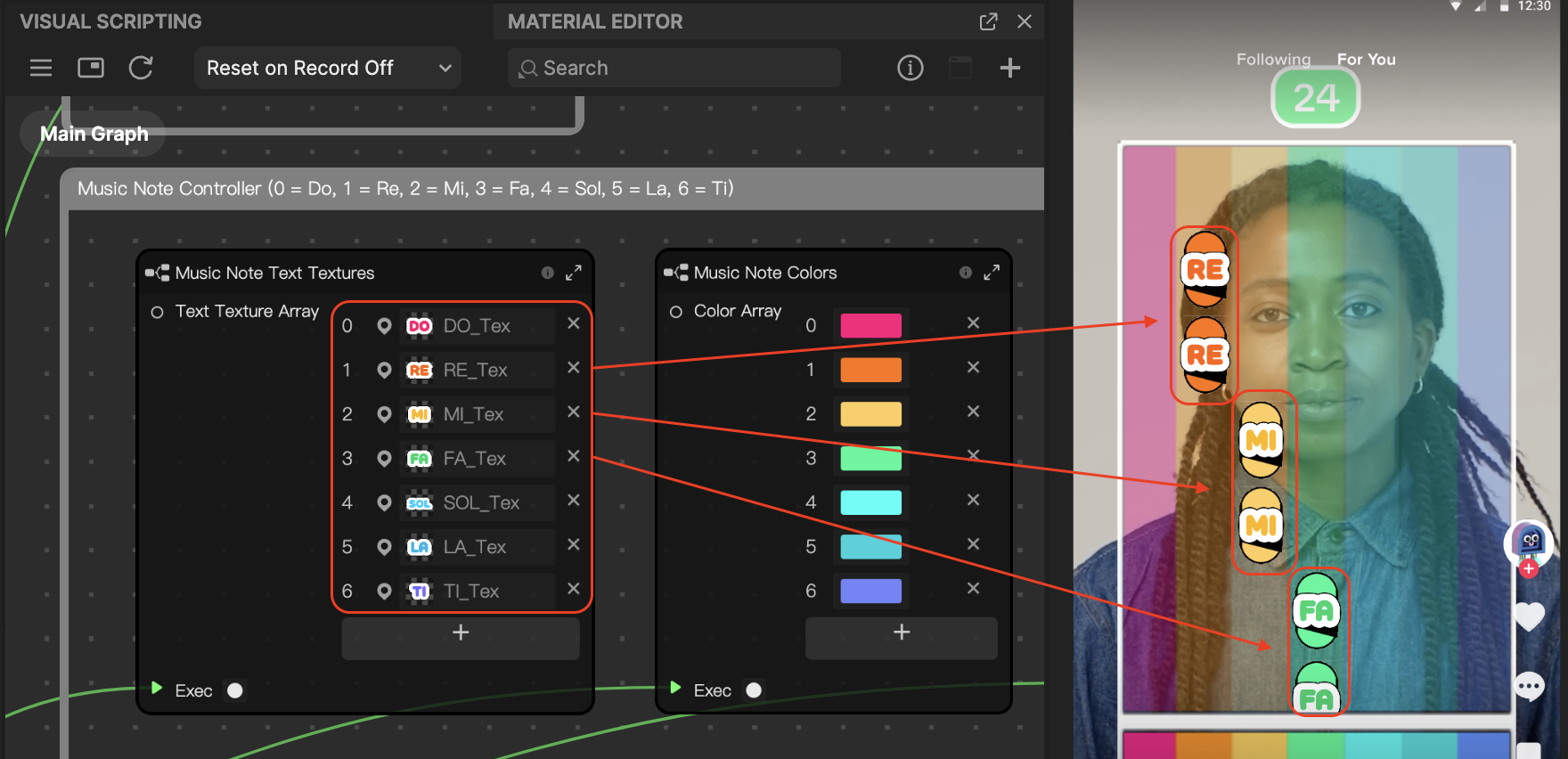This screenshot has height=759, width=1568.
Task: Remove TI_Tex from the texture array
Action: (574, 588)
